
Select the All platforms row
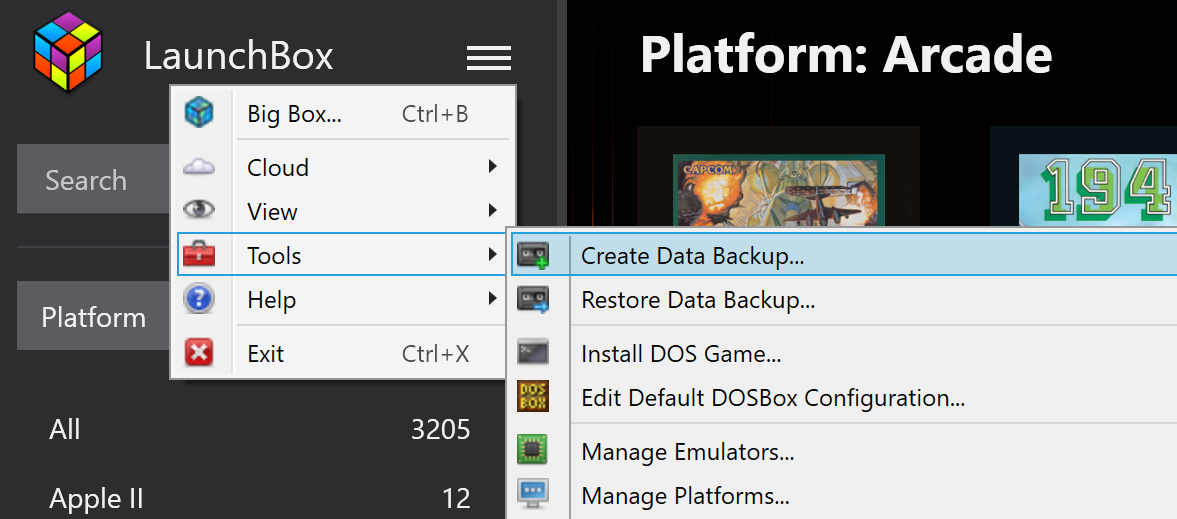(x=259, y=429)
